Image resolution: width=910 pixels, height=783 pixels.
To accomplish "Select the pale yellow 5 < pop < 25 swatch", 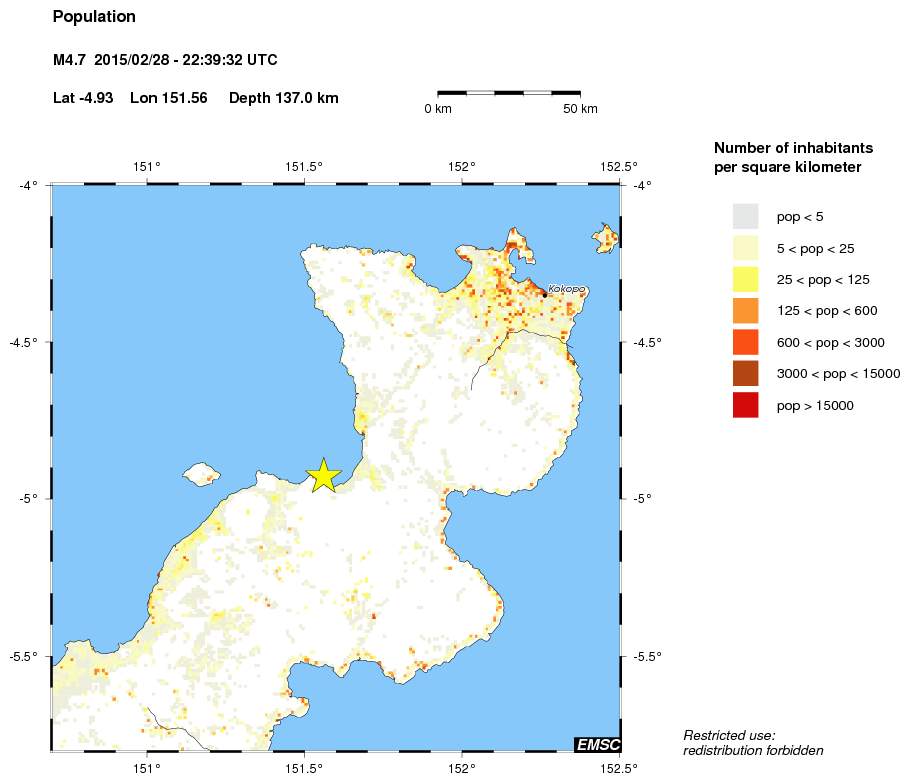I will (x=745, y=248).
